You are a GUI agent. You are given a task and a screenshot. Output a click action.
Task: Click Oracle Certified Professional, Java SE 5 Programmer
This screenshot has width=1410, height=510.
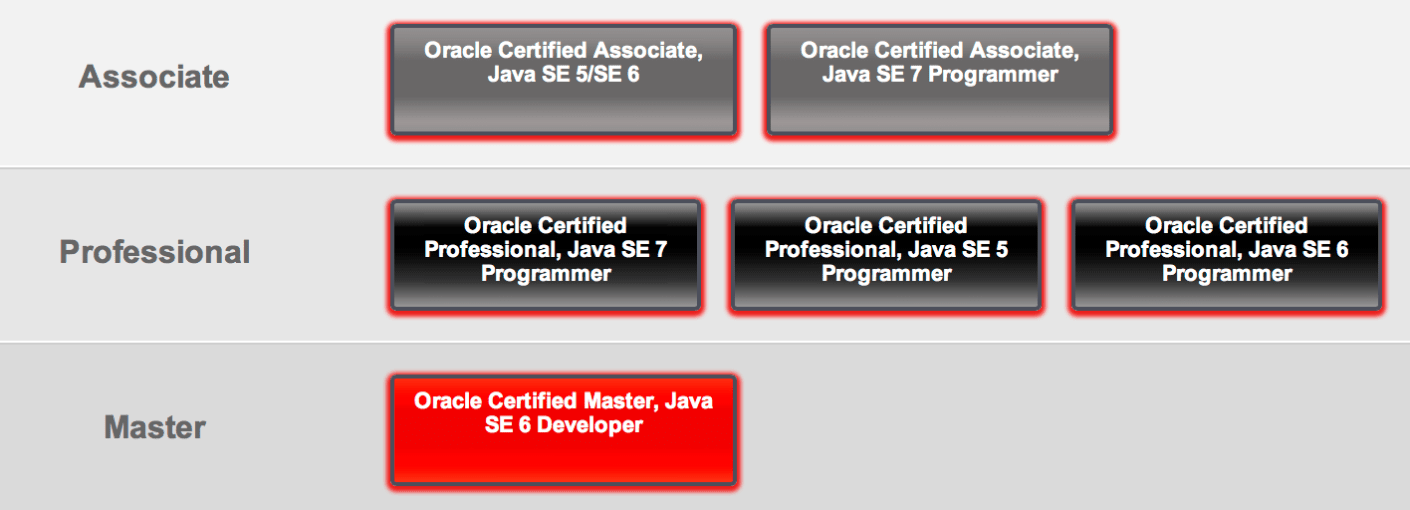click(886, 256)
